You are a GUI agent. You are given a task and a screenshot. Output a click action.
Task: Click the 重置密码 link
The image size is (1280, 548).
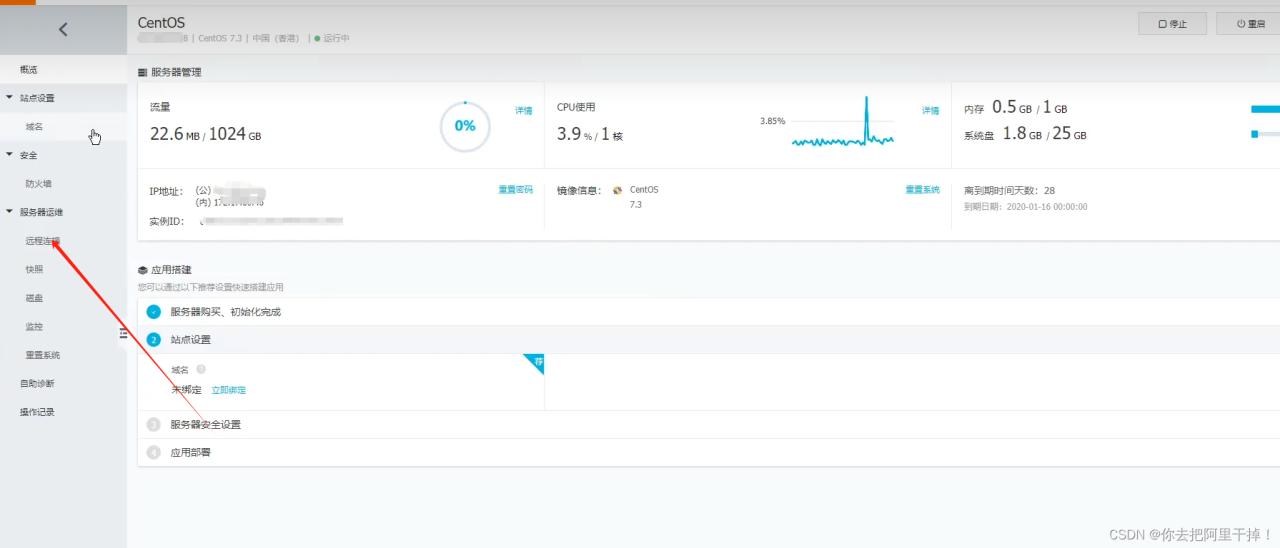point(515,189)
